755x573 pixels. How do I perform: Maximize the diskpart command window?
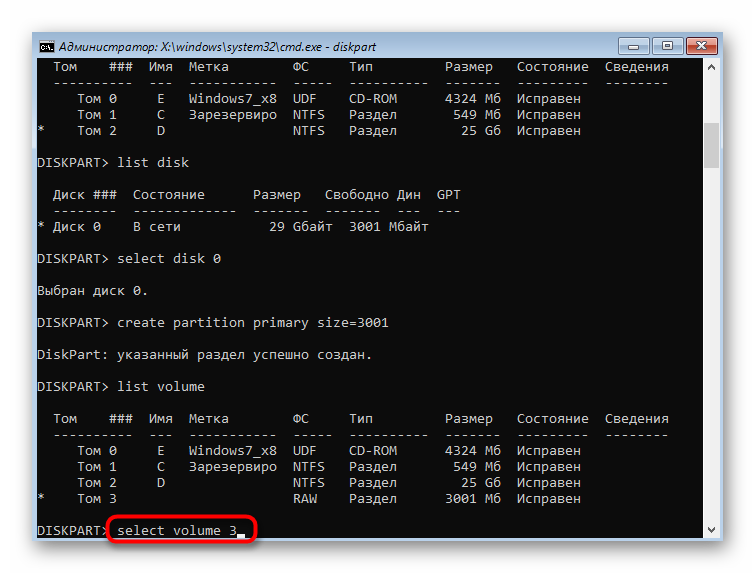[667, 46]
